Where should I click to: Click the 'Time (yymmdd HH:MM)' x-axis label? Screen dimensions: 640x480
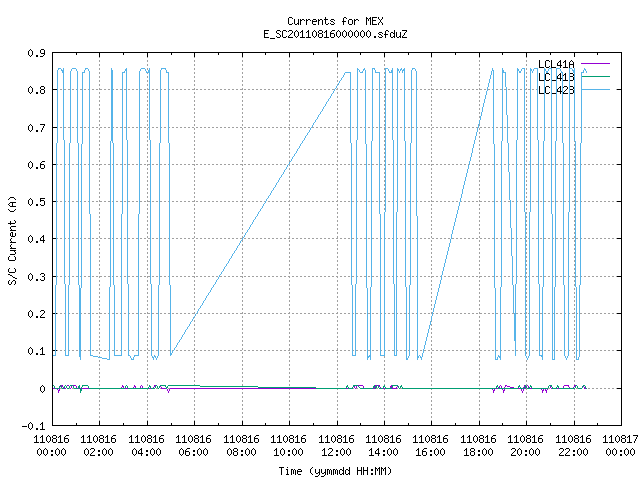[x=335, y=471]
